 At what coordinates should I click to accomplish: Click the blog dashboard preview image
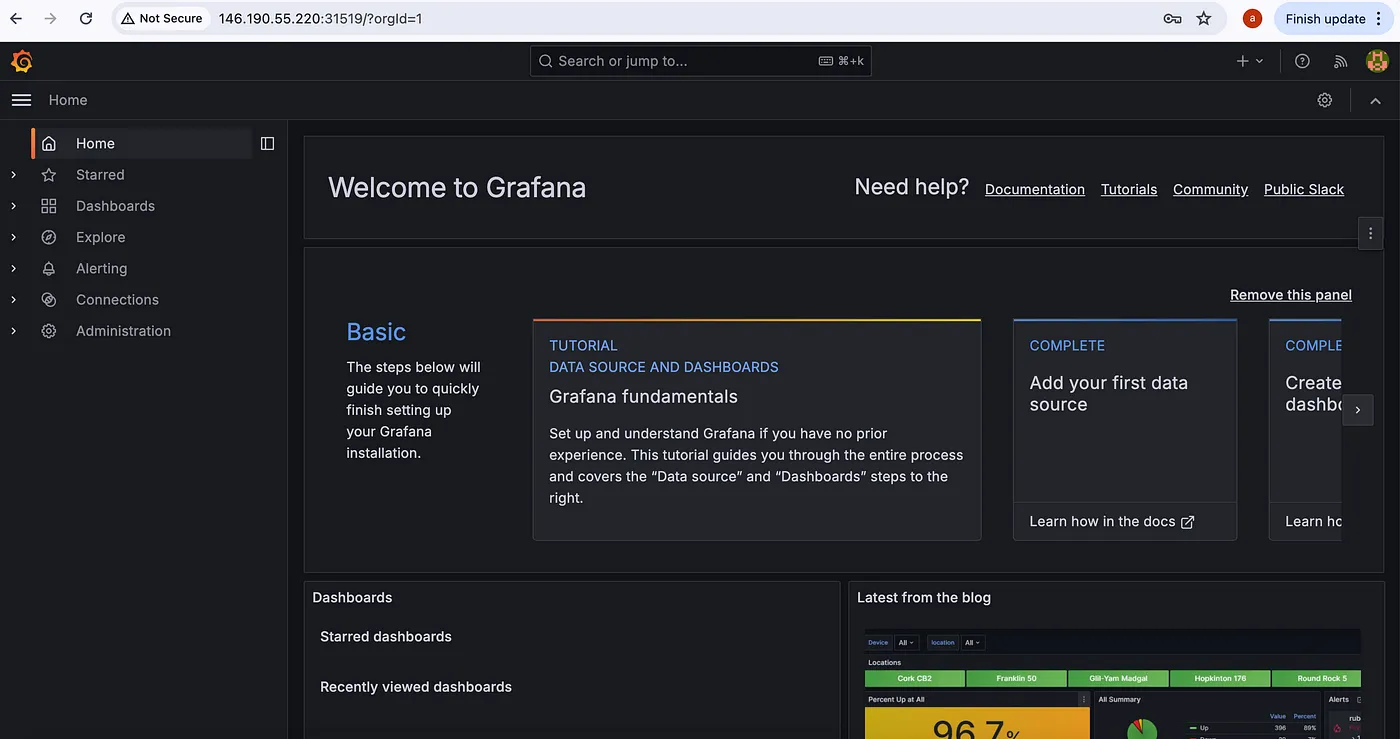tap(1112, 684)
